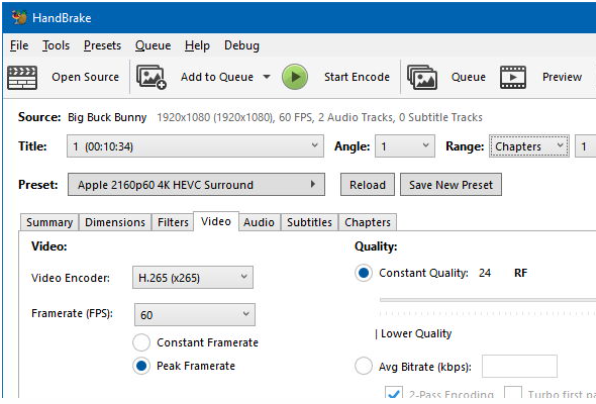Click the green Start Encode play icon
Screen dimensions: 596x404
pyautogui.click(x=295, y=77)
